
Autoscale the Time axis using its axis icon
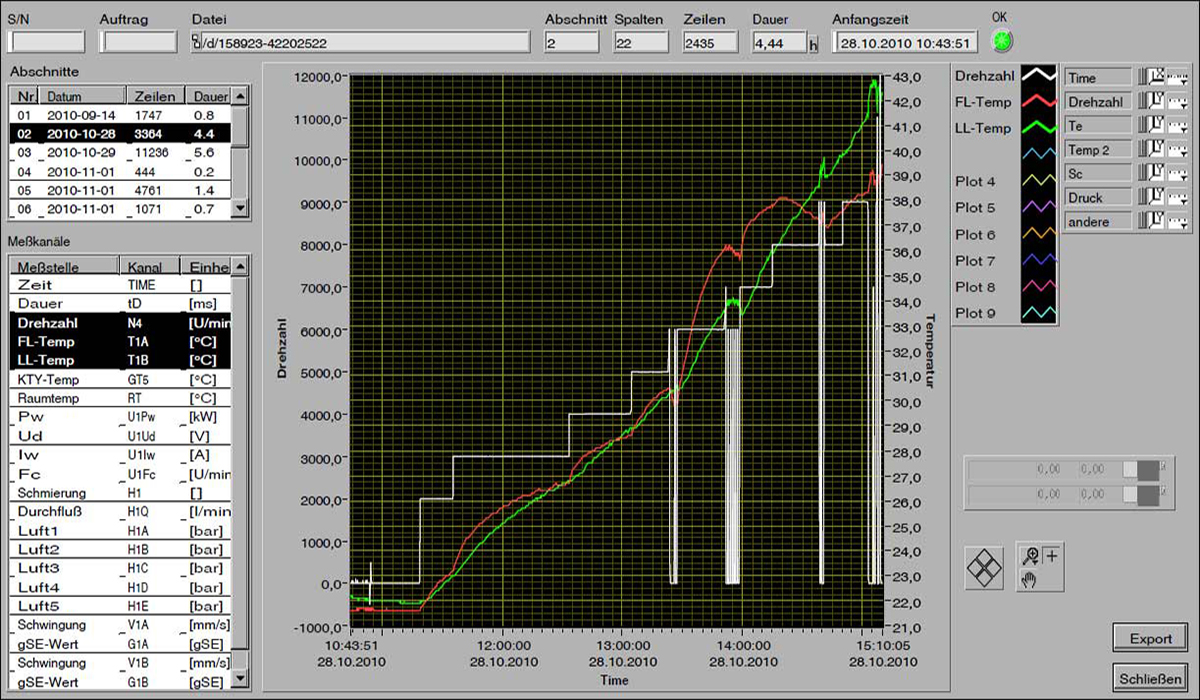click(1154, 77)
